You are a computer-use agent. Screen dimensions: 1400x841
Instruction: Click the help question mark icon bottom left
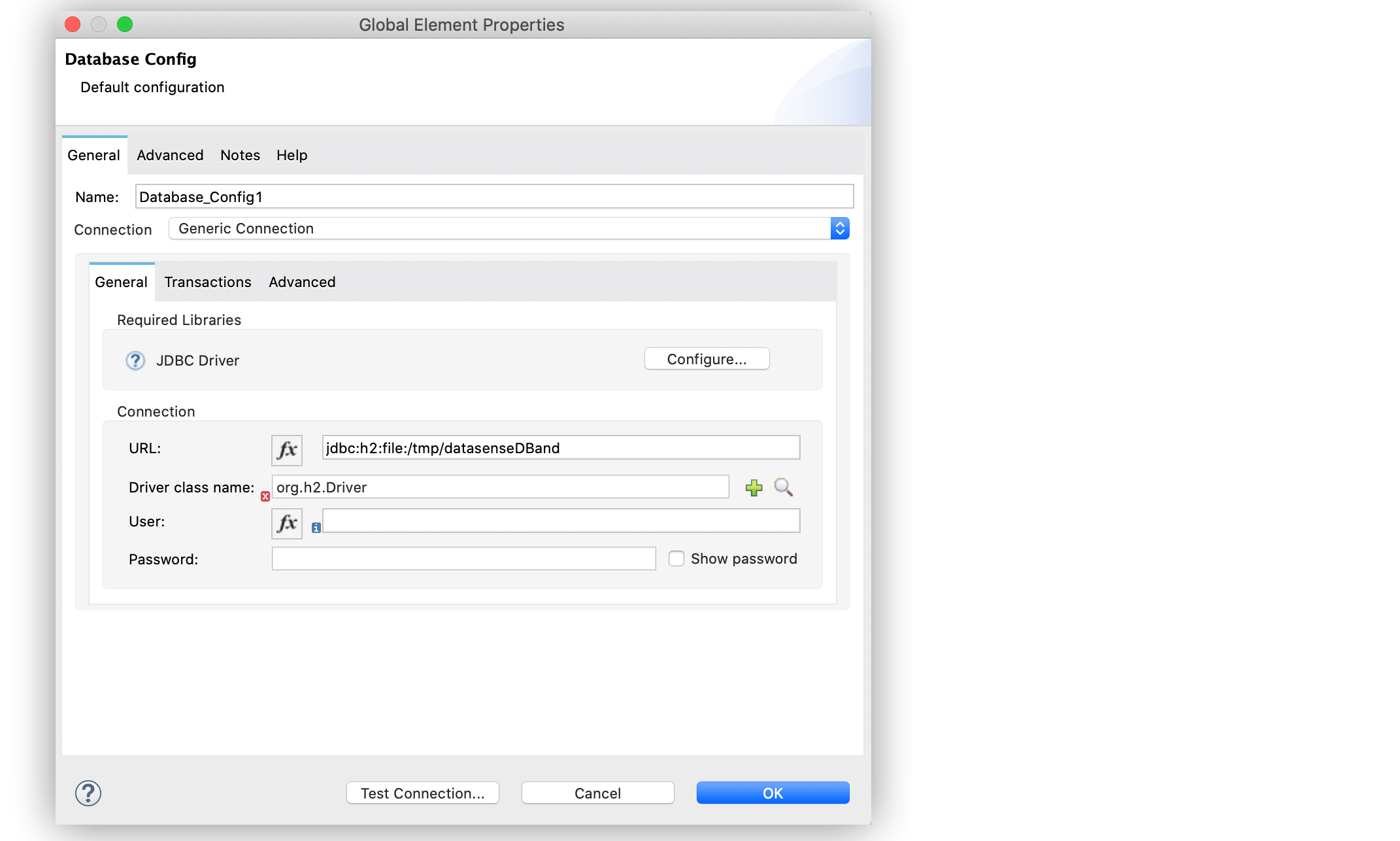(88, 792)
